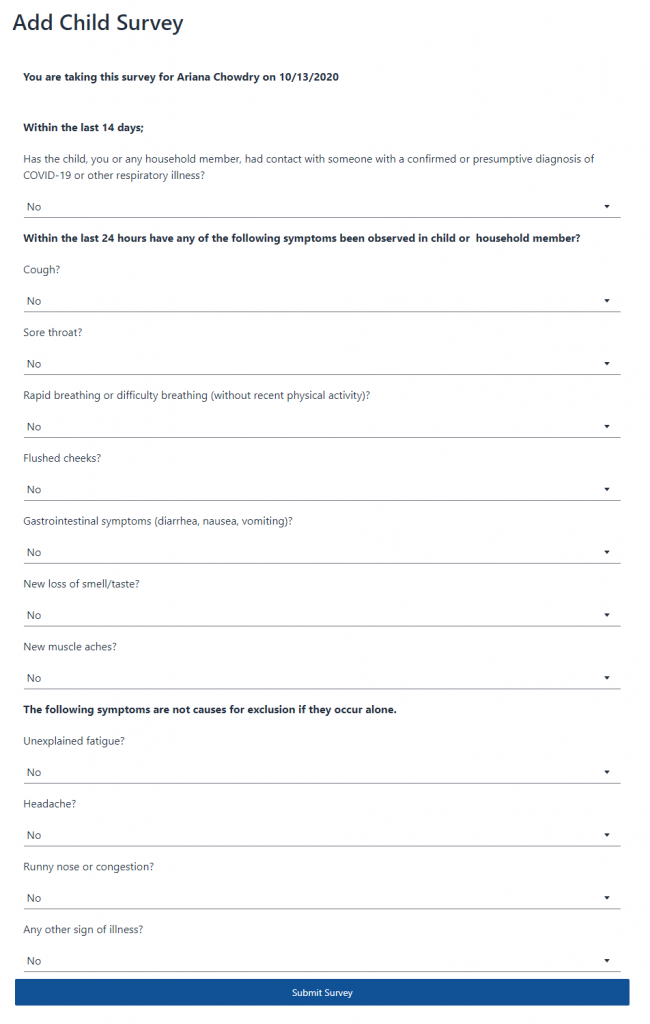650x1024 pixels.
Task: Open the New muscle aches dropdown
Action: pos(321,678)
